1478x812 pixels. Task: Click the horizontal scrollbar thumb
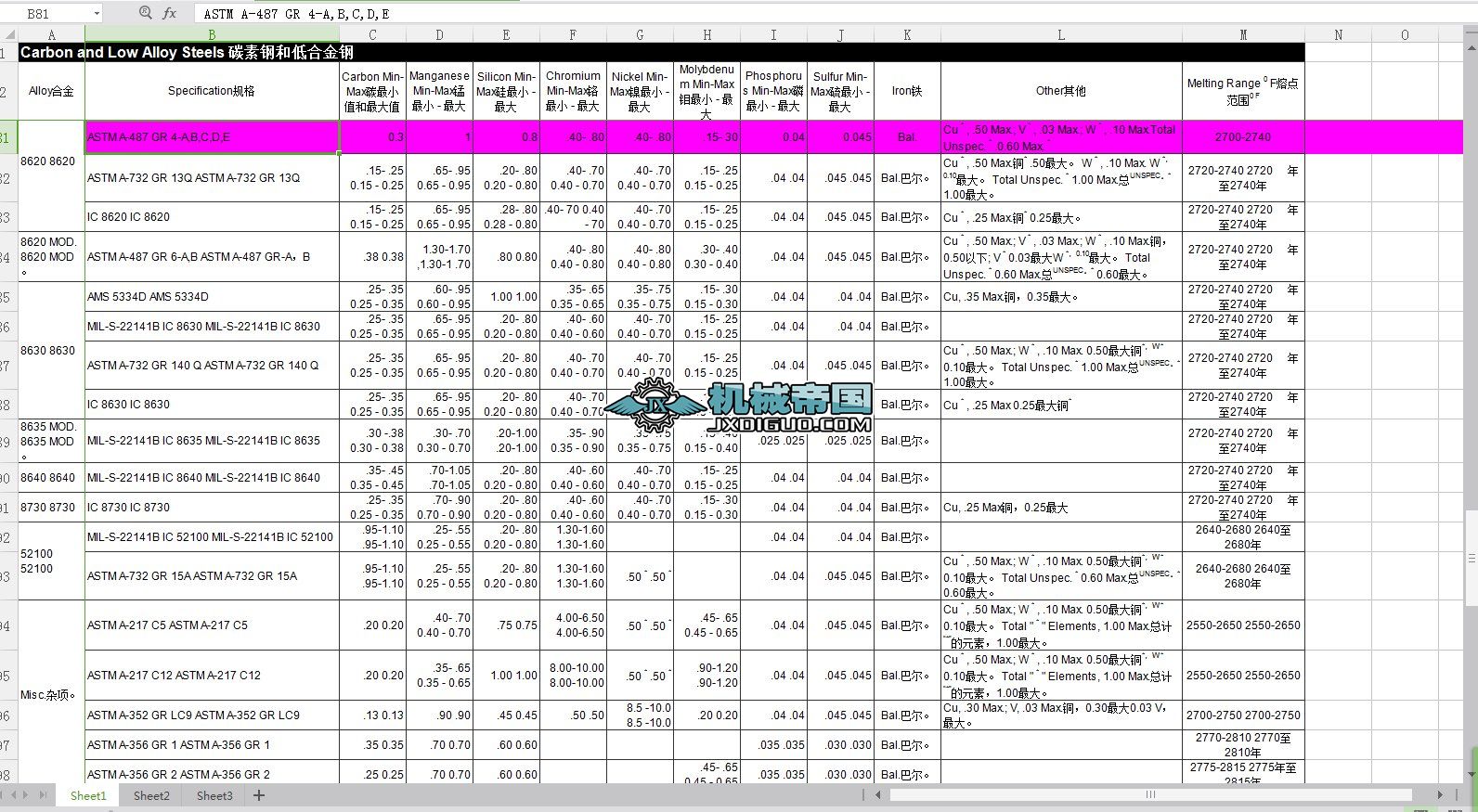[1150, 795]
